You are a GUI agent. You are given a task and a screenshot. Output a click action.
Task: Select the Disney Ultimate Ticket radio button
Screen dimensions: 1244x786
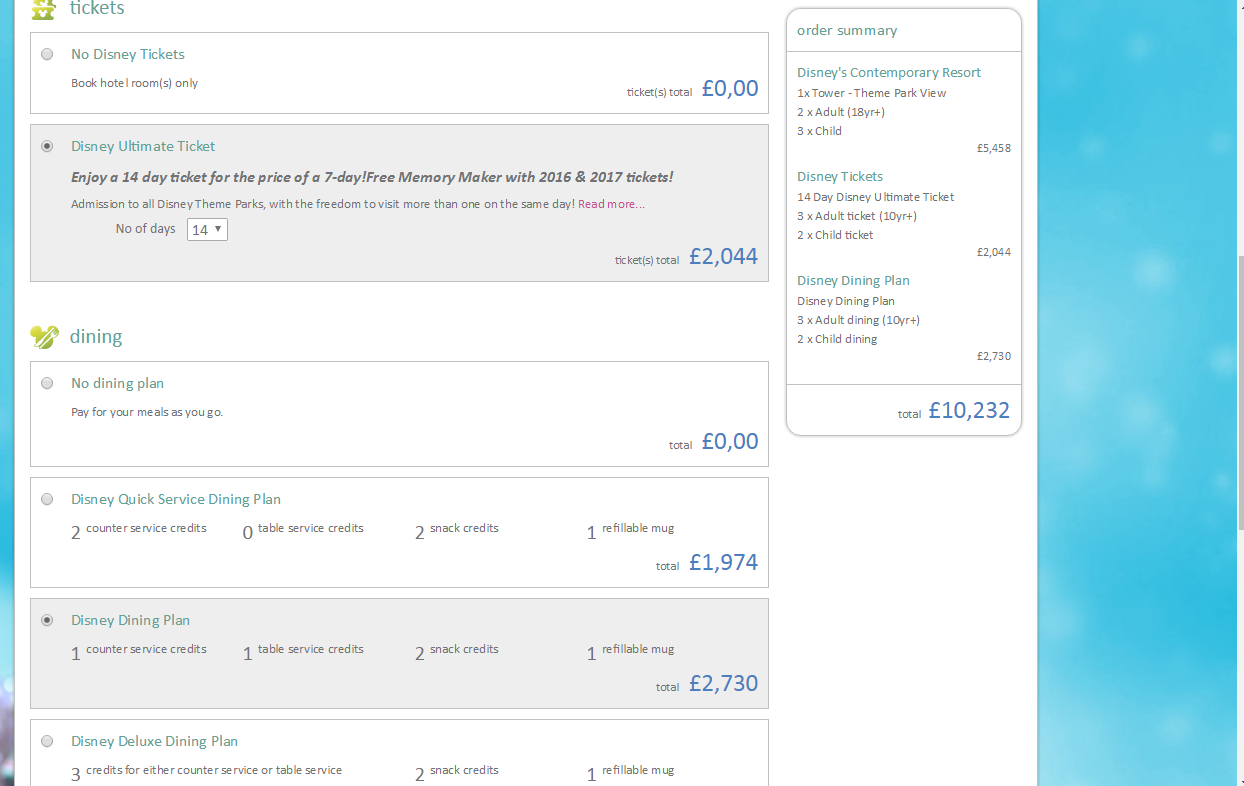point(47,146)
